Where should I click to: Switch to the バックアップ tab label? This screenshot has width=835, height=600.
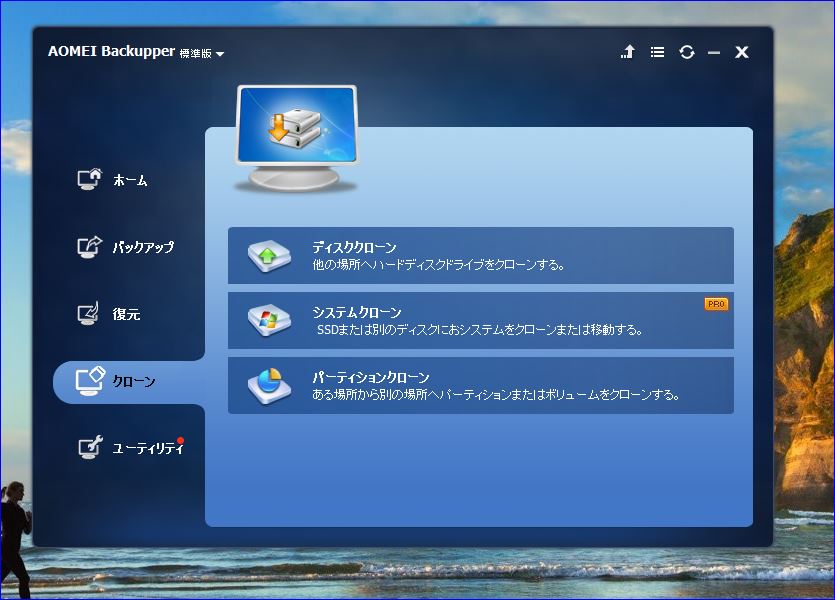[x=143, y=247]
